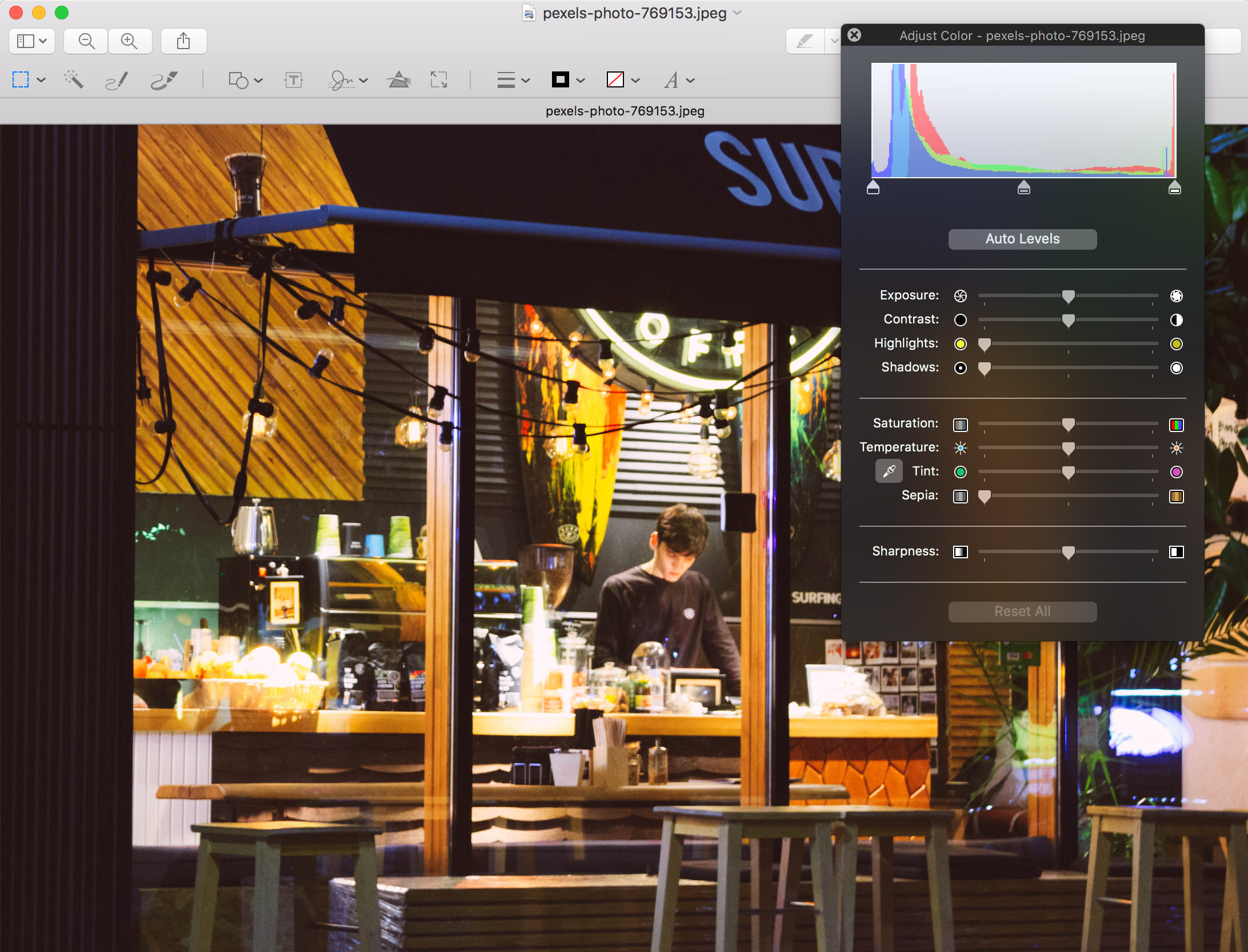Click the rectangular selection tool icon
The image size is (1248, 952).
23,79
